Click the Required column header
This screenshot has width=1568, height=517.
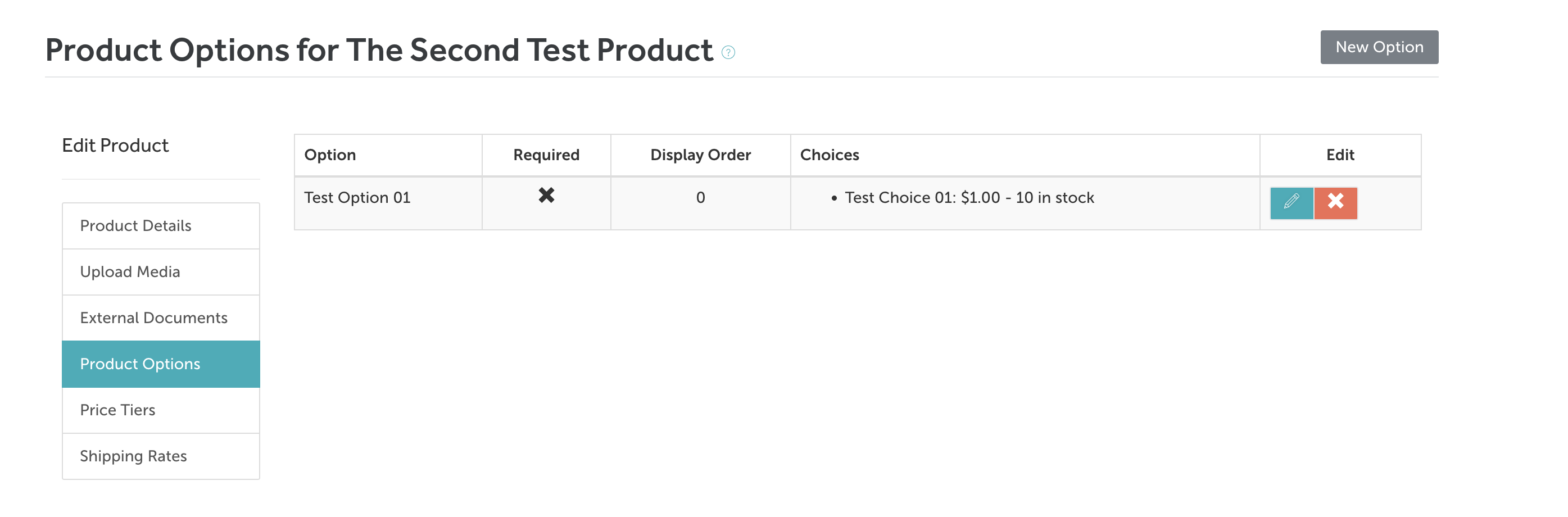546,155
